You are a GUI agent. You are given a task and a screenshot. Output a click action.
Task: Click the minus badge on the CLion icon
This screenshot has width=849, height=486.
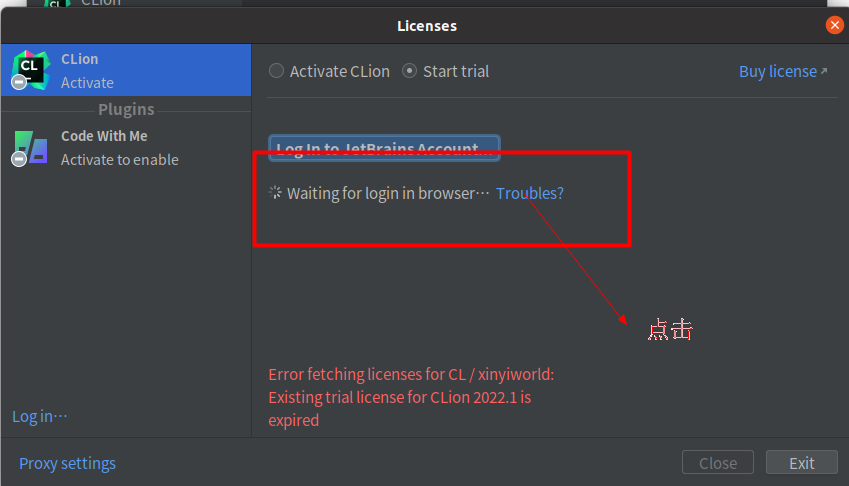(19, 82)
